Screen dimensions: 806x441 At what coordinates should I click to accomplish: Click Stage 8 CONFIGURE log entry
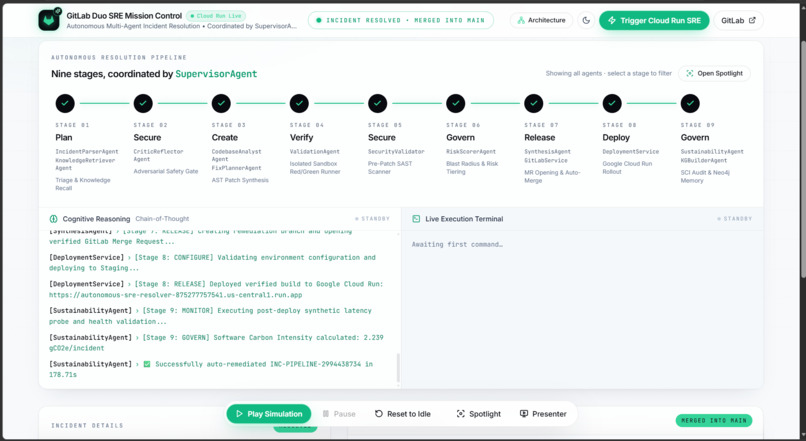pos(212,263)
